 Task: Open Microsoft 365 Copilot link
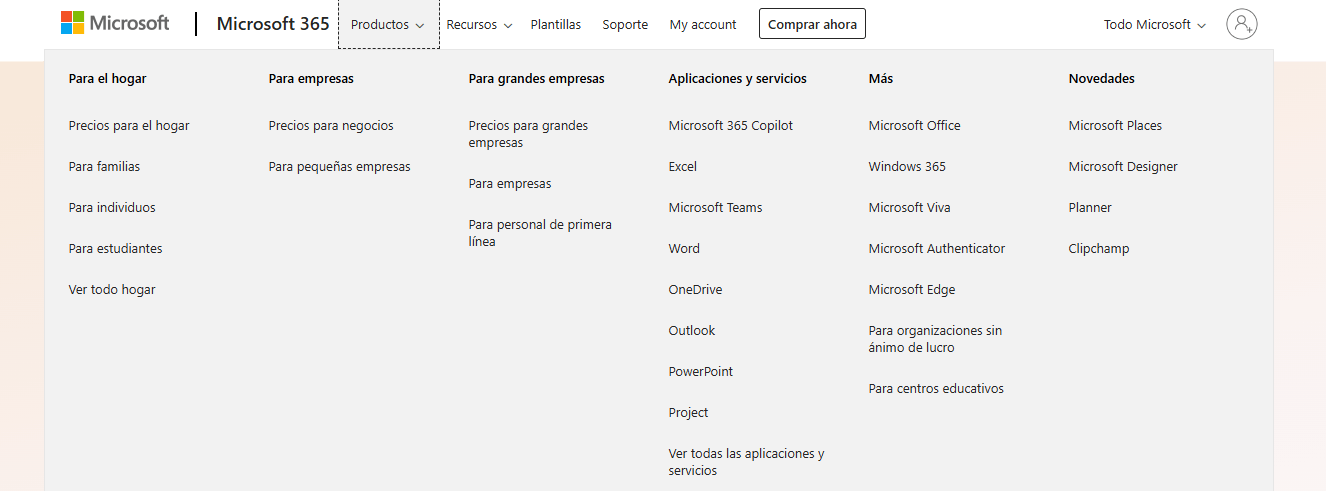coord(730,126)
